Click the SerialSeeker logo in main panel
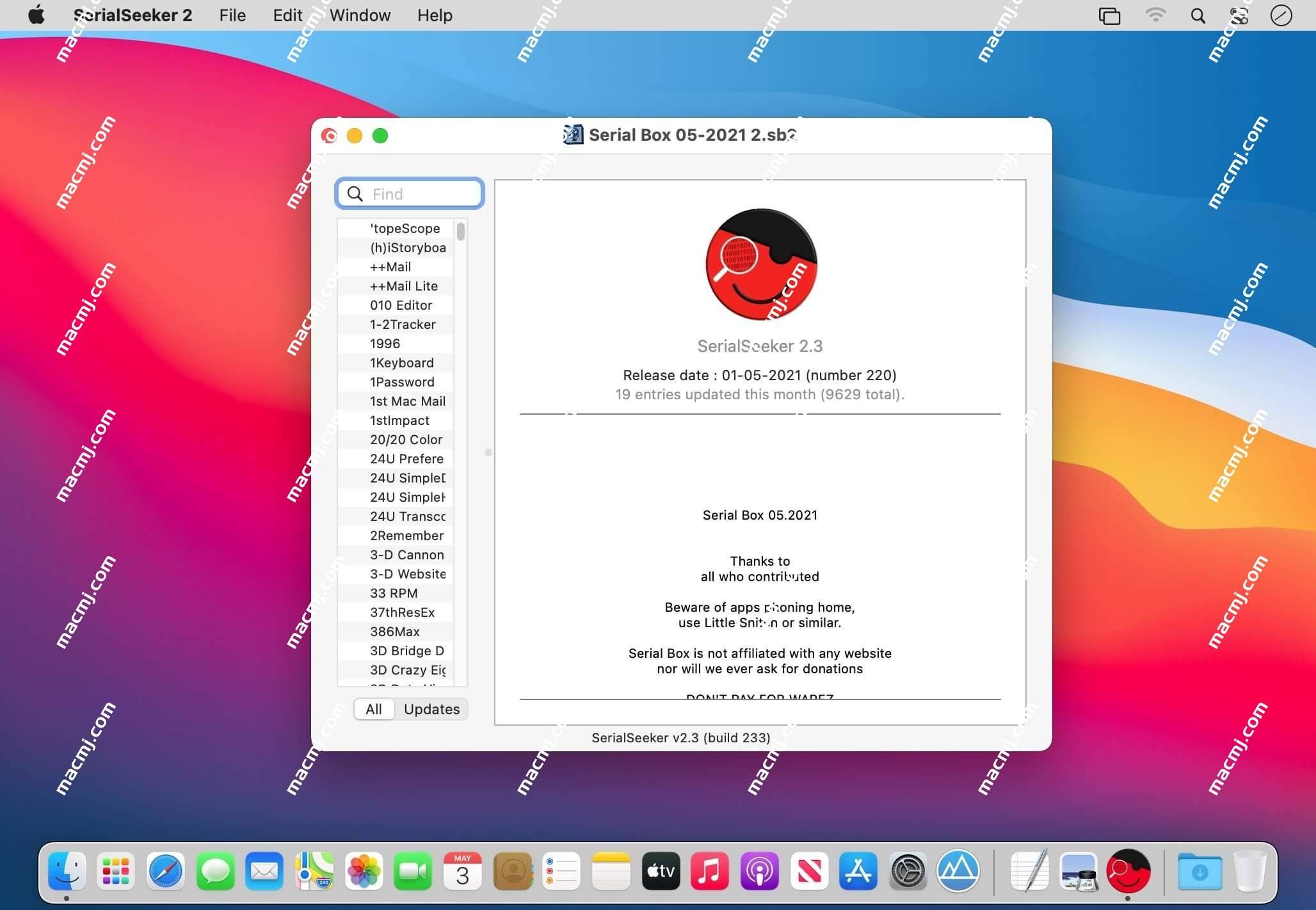Screen dimensions: 1316x910 [760, 266]
